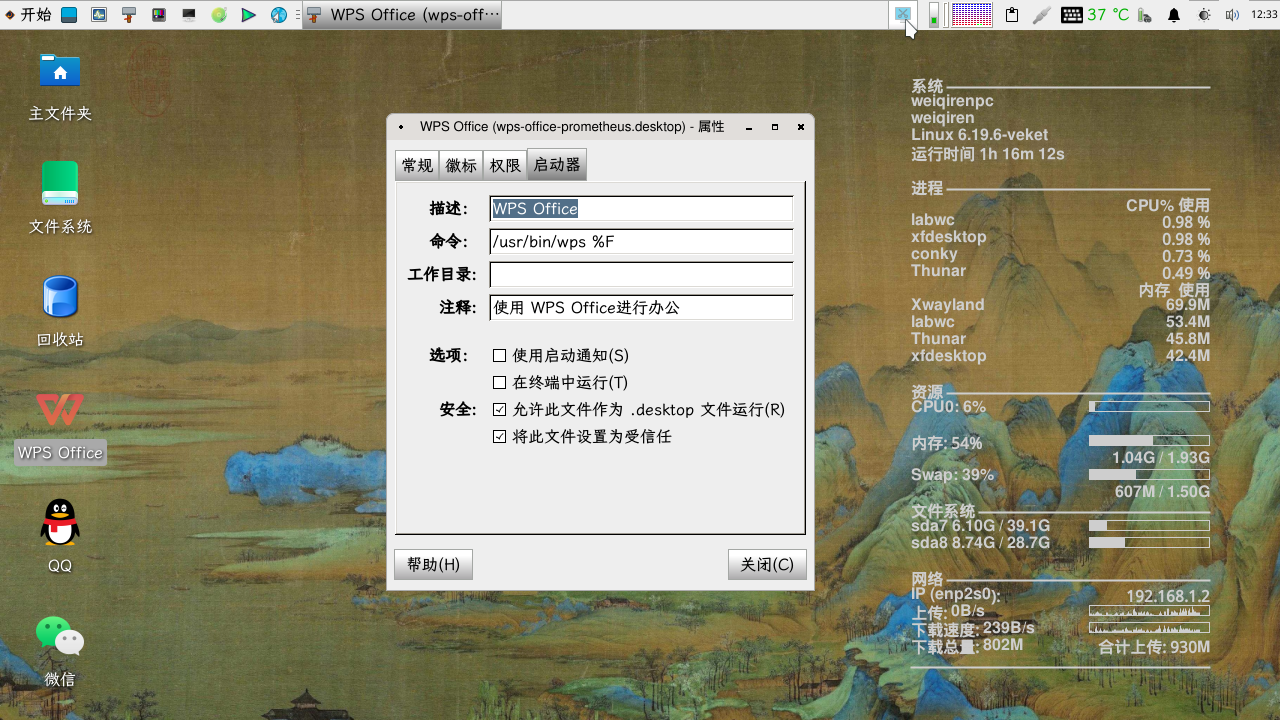Screen dimensions: 1280x720
Task: Click the 帮助 help button
Action: click(x=433, y=564)
